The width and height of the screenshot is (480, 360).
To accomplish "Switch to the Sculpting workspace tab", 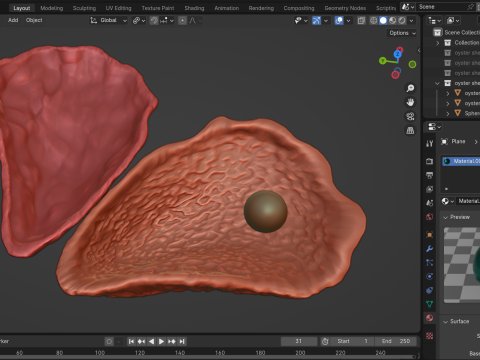I will pos(84,8).
